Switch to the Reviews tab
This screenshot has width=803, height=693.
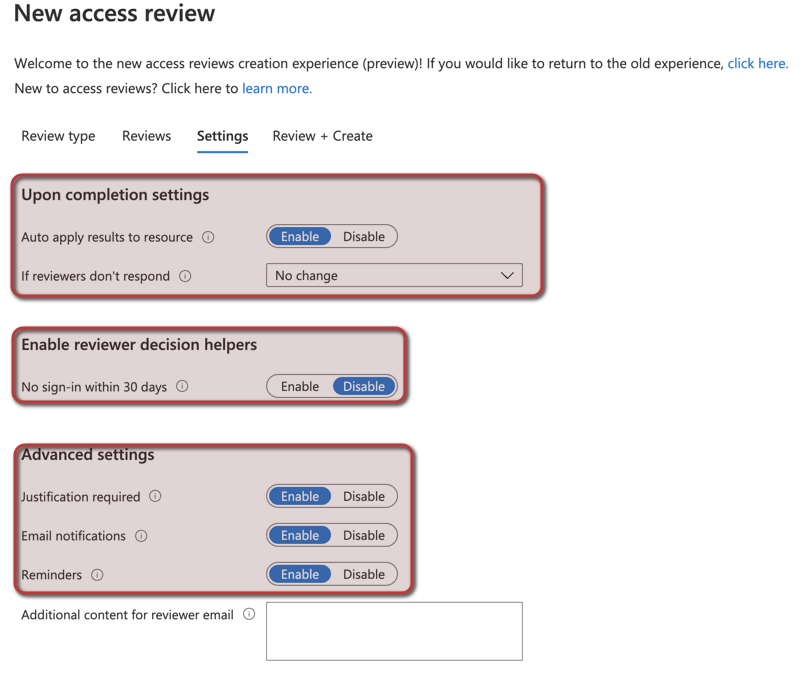[x=146, y=136]
